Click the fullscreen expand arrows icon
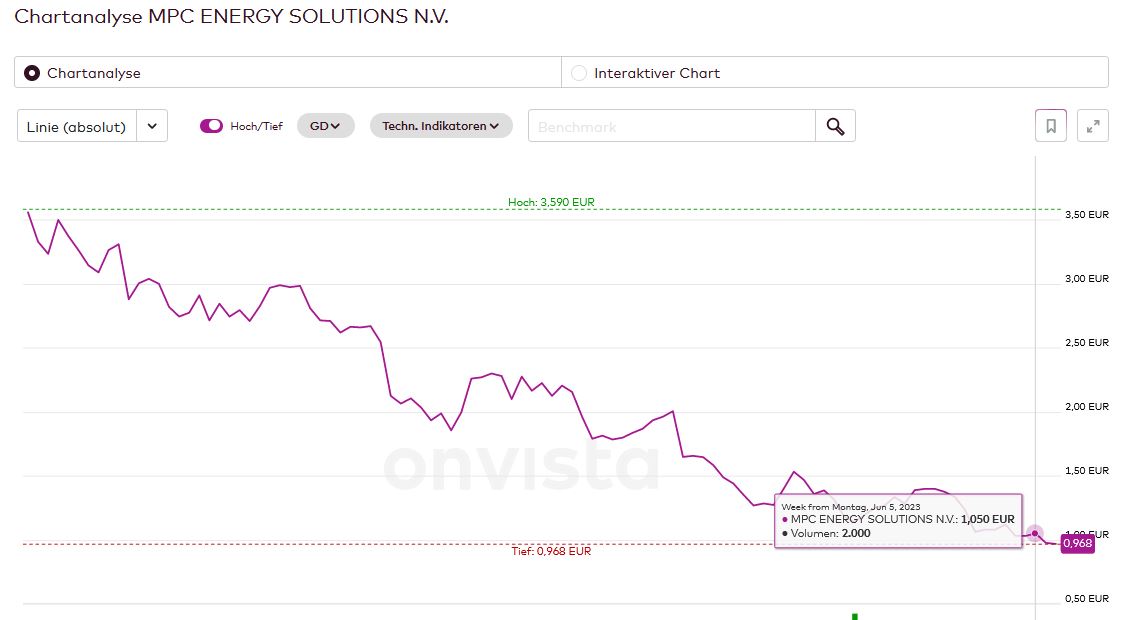1121x620 pixels. coord(1093,126)
